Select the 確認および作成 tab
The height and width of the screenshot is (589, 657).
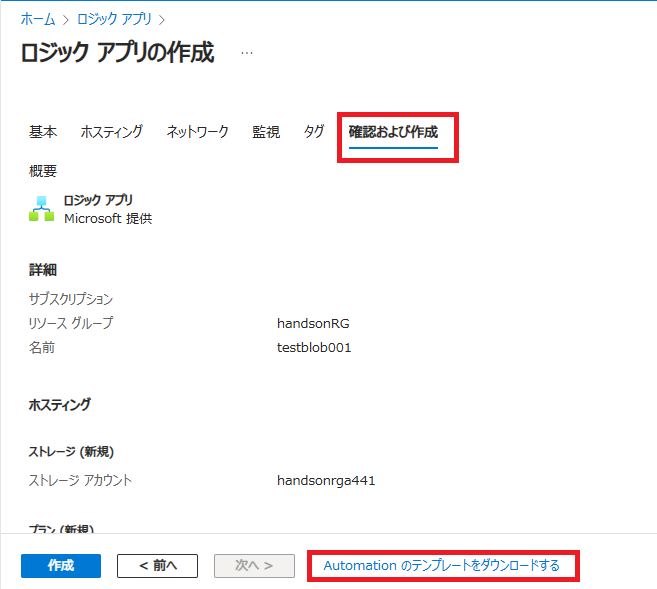[393, 132]
